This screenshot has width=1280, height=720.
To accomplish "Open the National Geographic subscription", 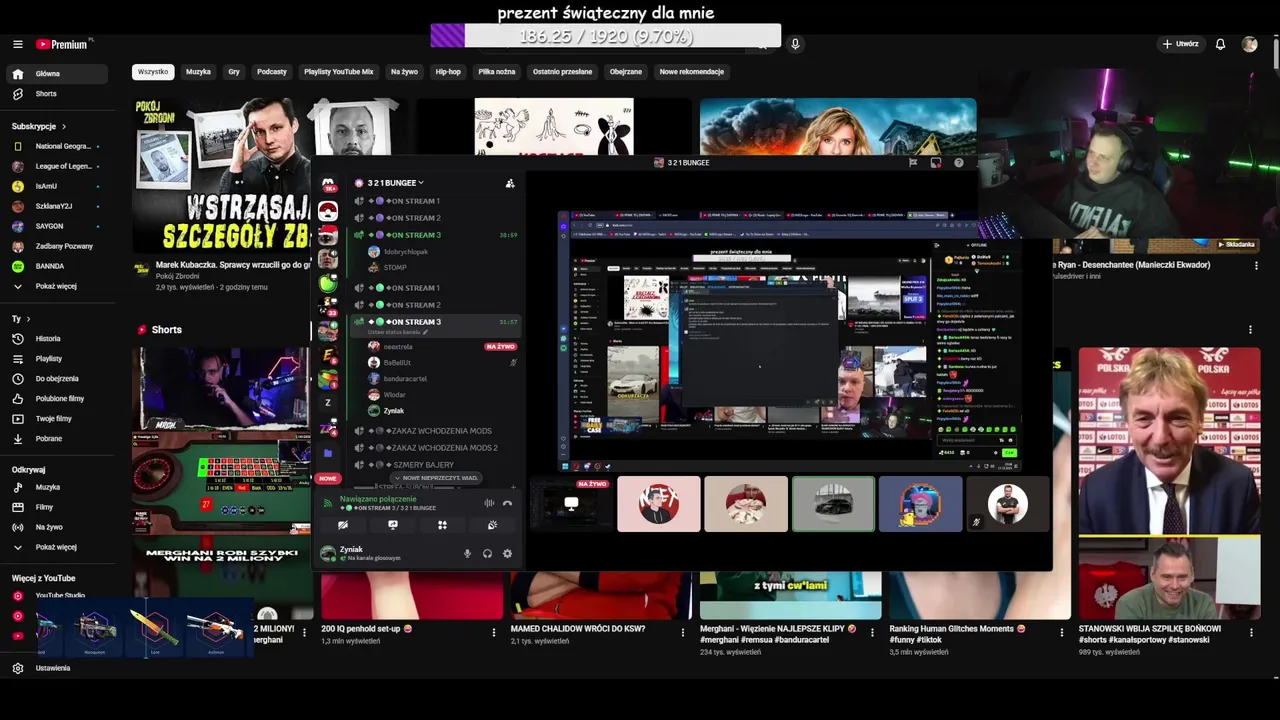I will 59,146.
